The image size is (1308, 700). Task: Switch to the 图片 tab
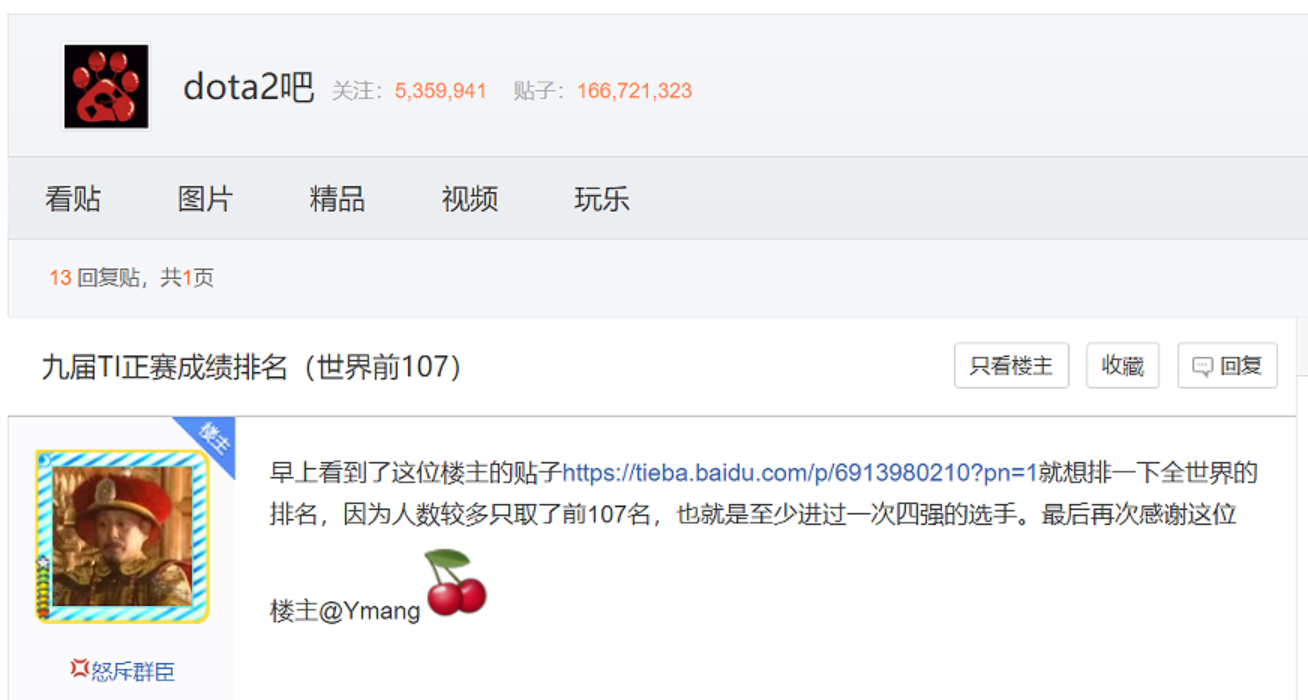point(205,199)
